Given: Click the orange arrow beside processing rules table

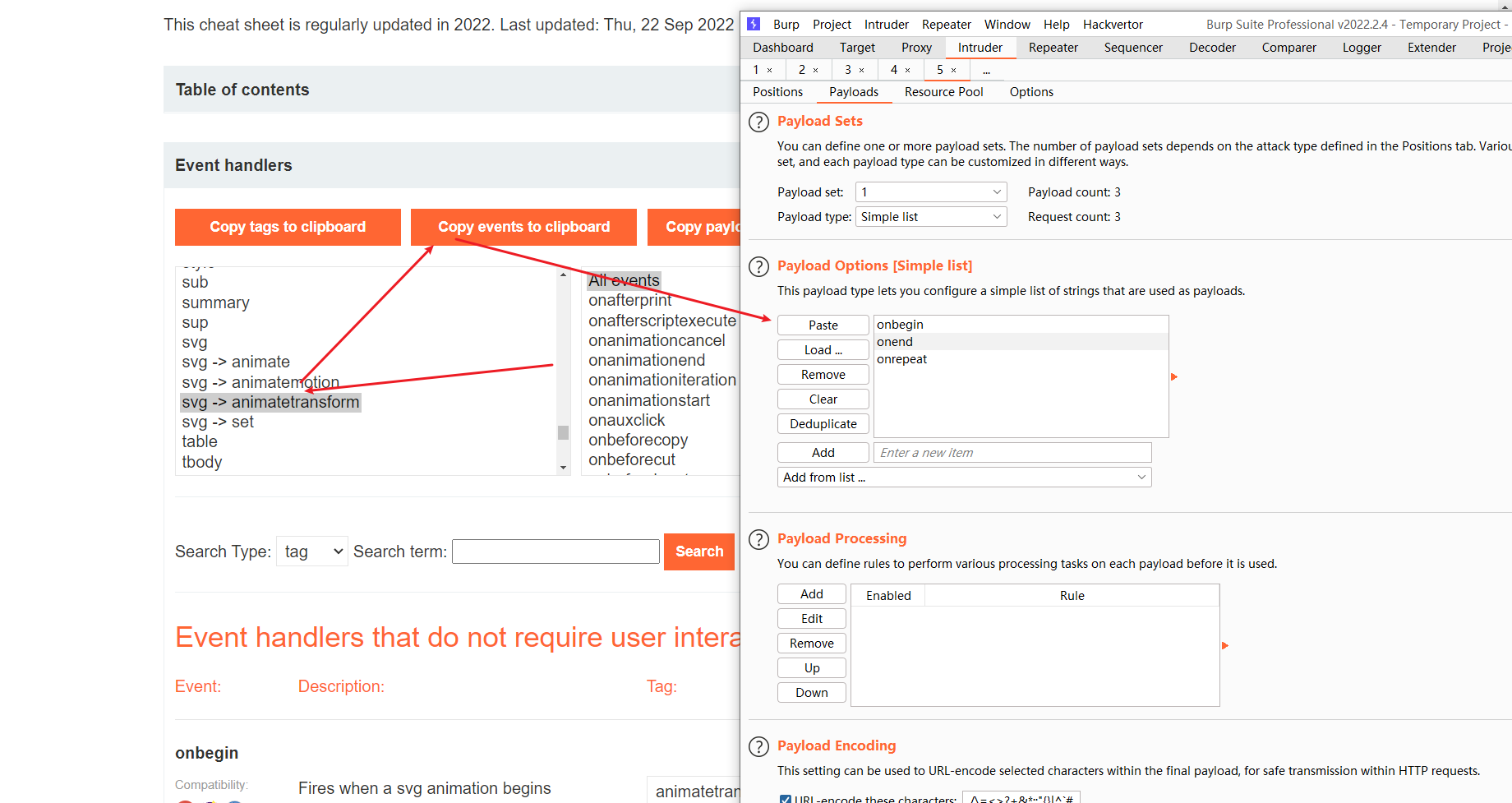Looking at the screenshot, I should click(x=1224, y=645).
